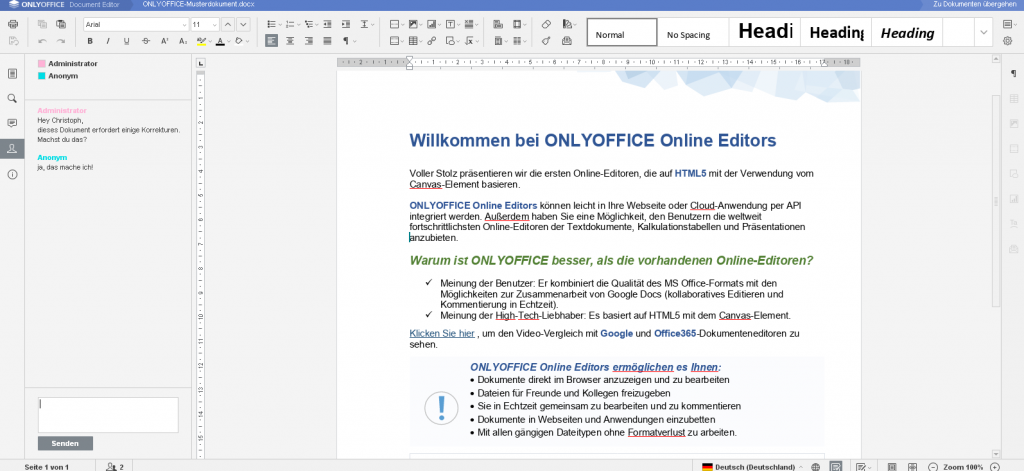This screenshot has width=1024, height=471.
Task: Click the Print icon in toolbar
Action: [x=13, y=25]
